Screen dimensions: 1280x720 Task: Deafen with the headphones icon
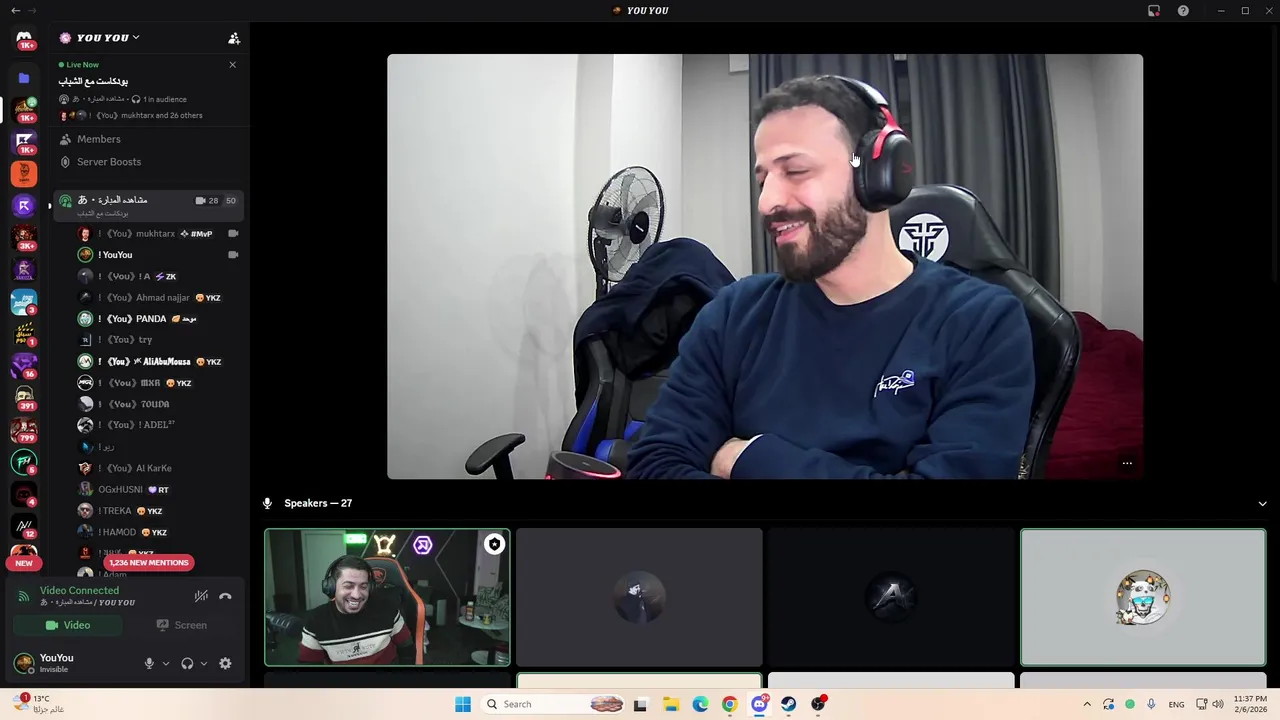click(x=187, y=663)
